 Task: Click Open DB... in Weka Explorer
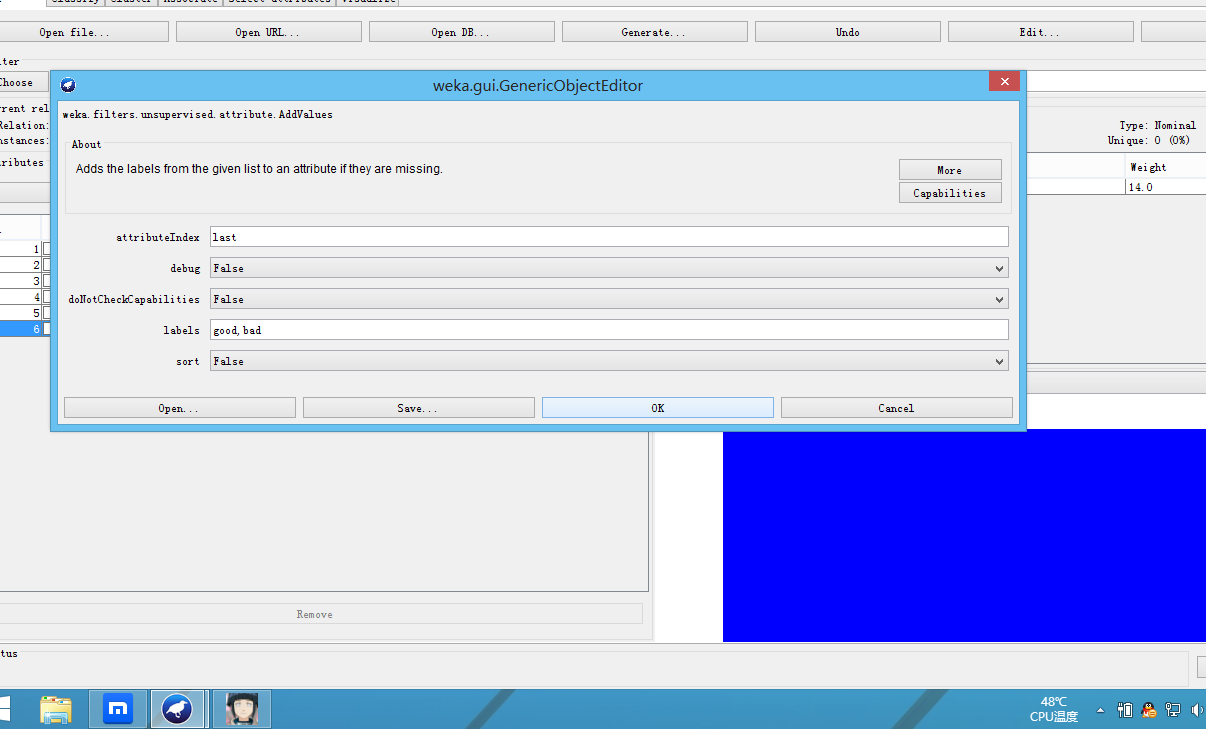click(x=461, y=32)
